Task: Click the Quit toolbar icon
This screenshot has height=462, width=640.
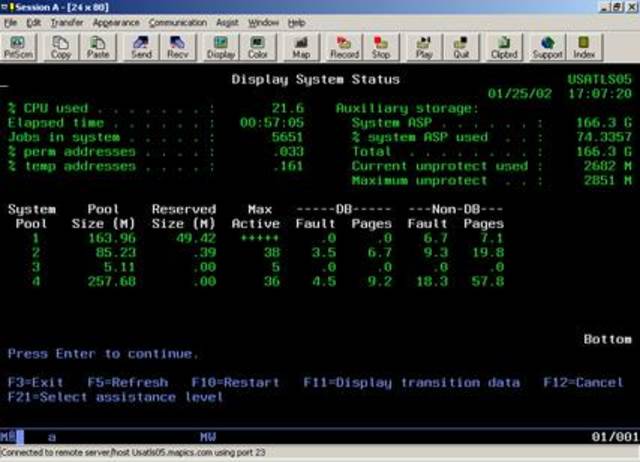Action: (461, 48)
